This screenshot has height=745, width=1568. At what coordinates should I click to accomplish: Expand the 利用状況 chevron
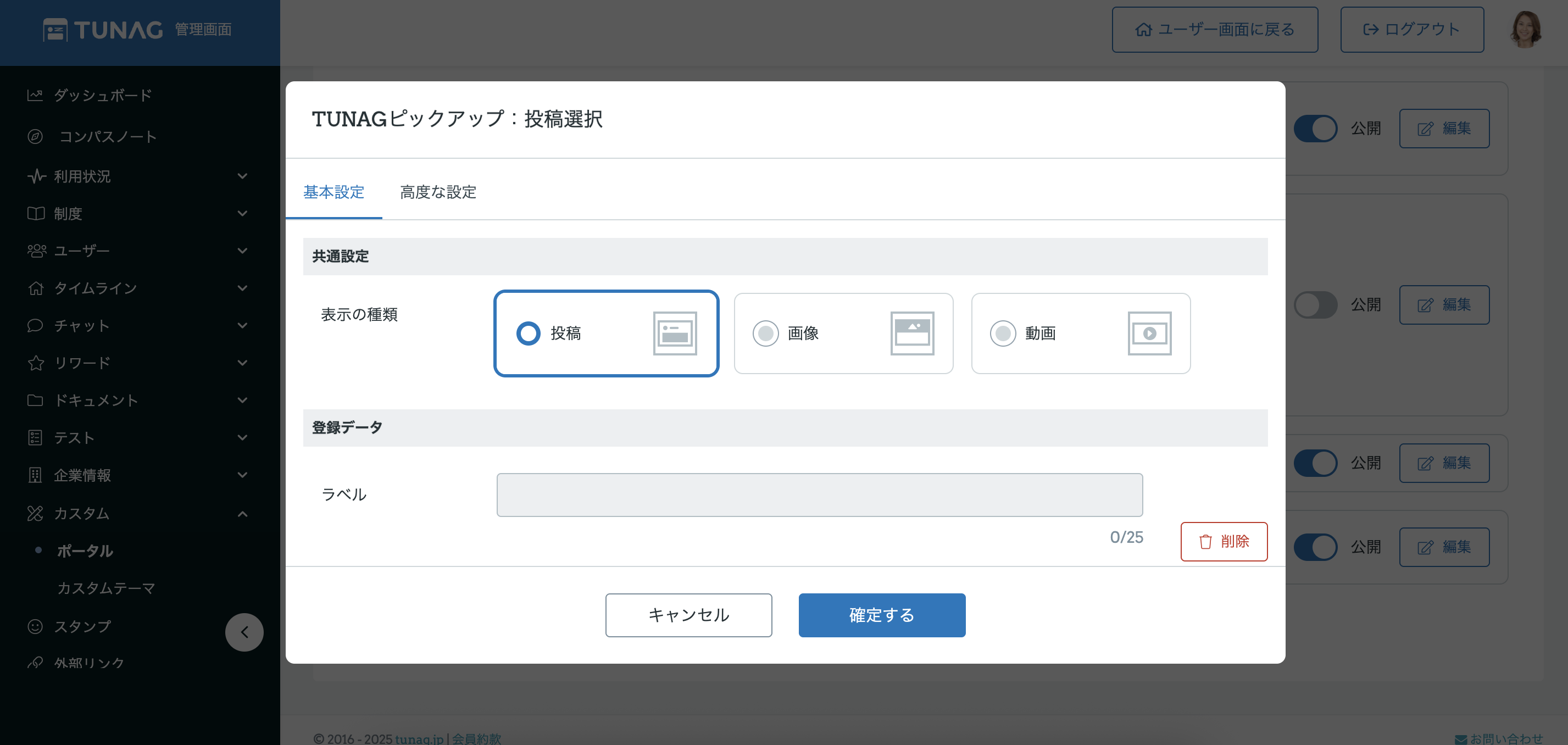coord(242,176)
